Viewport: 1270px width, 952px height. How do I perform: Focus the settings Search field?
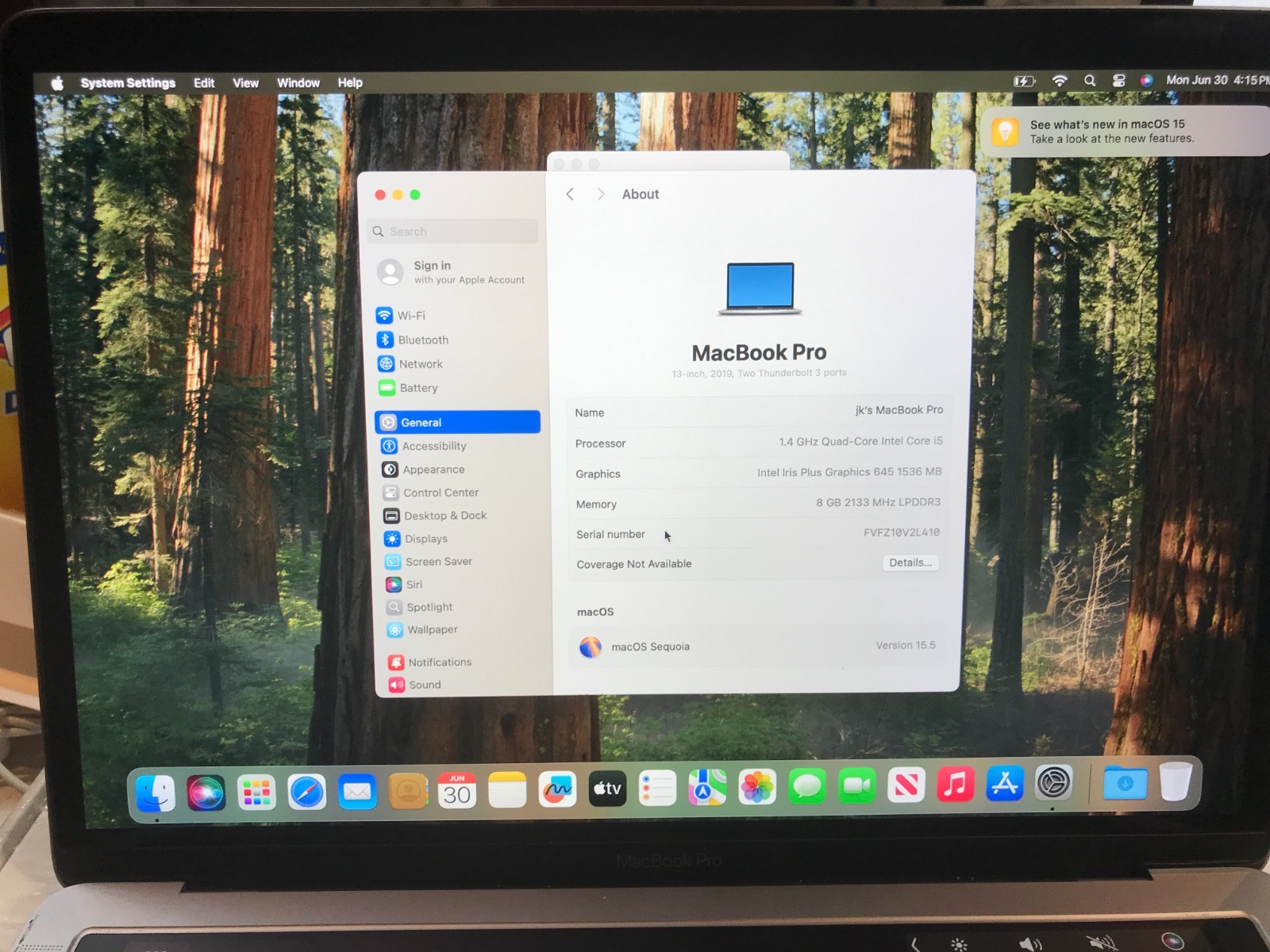pyautogui.click(x=454, y=231)
